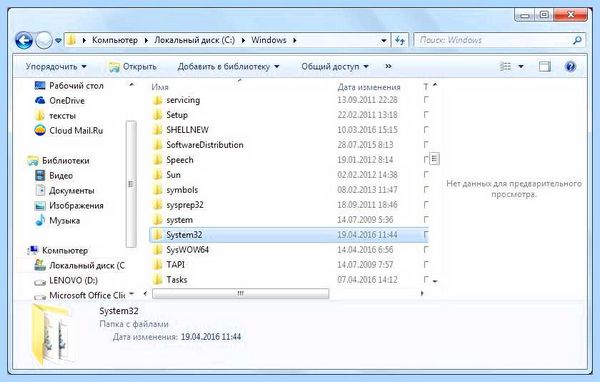Viewport: 600px width, 382px height.
Task: Select the System32 folder row
Action: coord(289,235)
